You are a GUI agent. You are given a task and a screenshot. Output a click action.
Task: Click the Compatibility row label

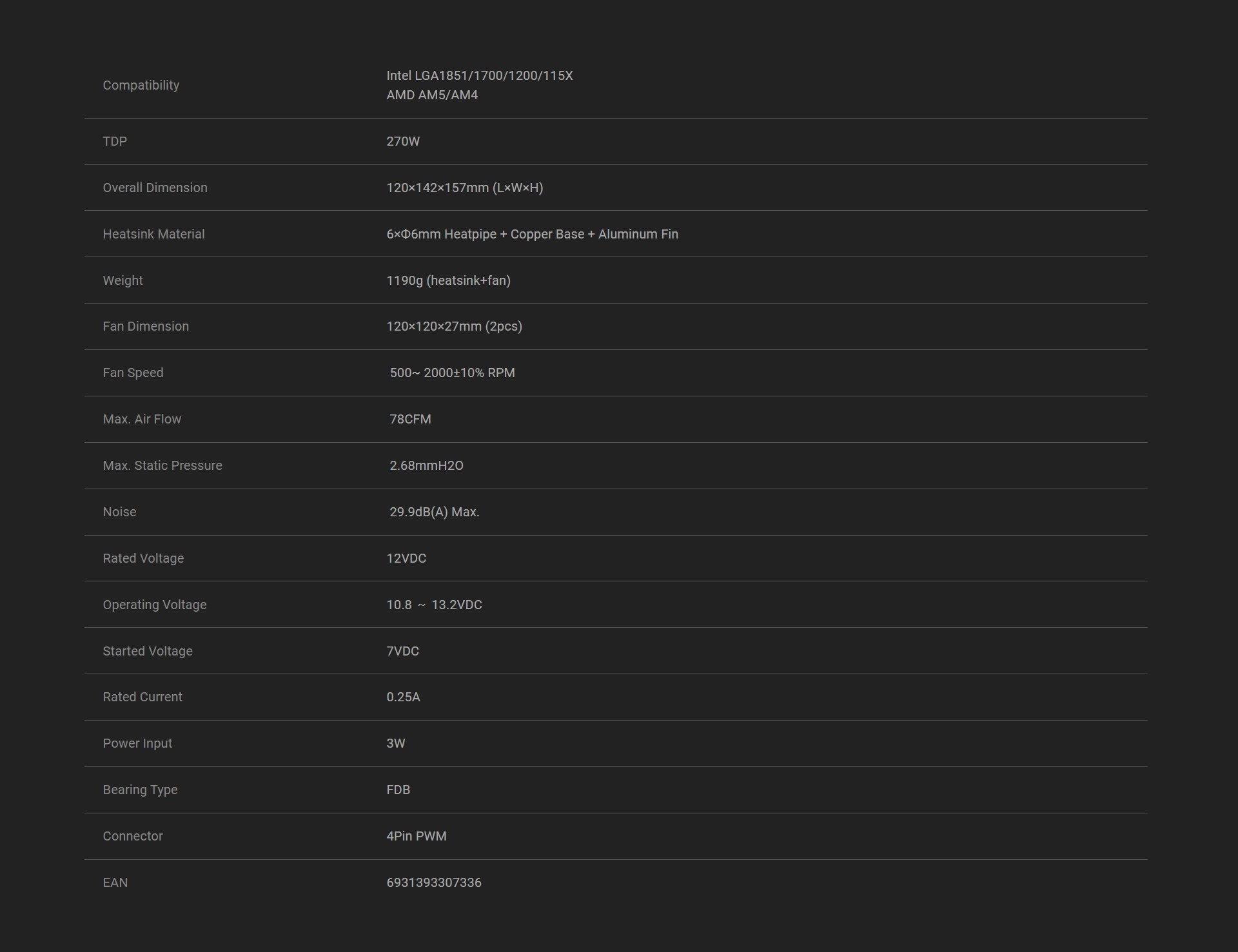pyautogui.click(x=141, y=85)
